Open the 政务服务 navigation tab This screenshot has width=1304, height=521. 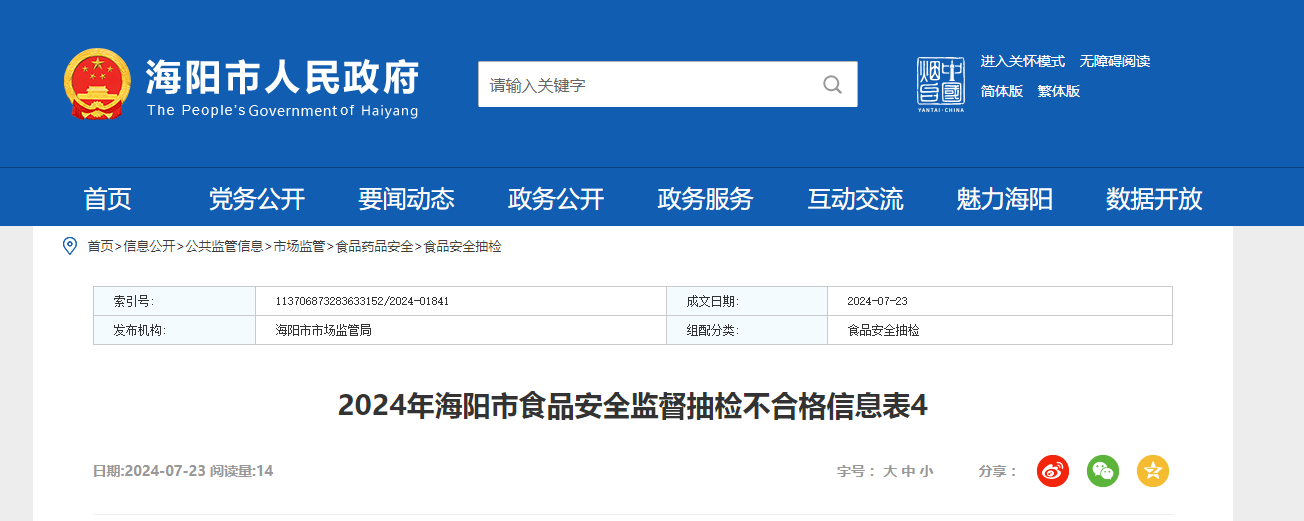[705, 199]
